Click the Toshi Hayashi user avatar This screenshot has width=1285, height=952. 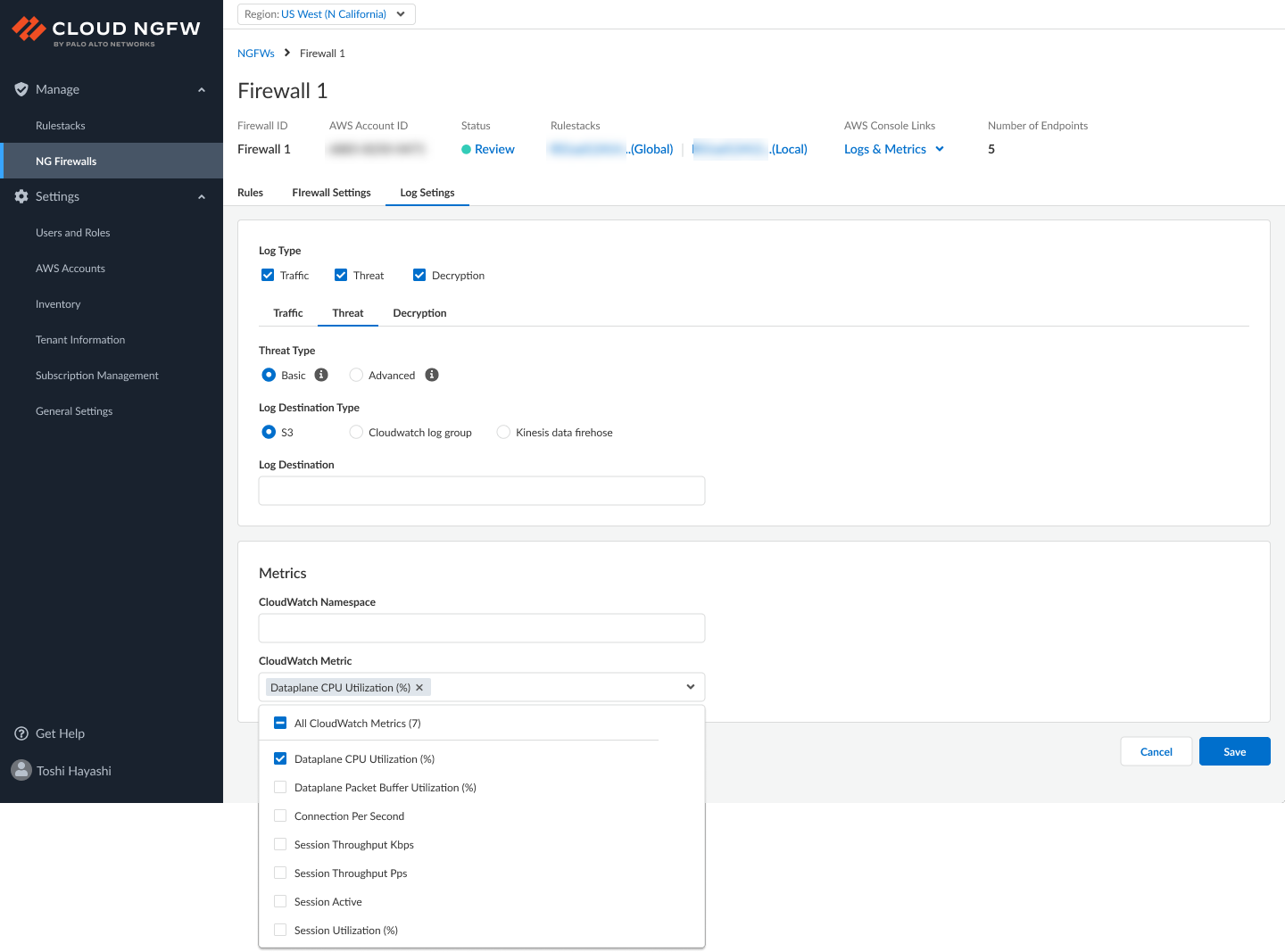tap(21, 770)
